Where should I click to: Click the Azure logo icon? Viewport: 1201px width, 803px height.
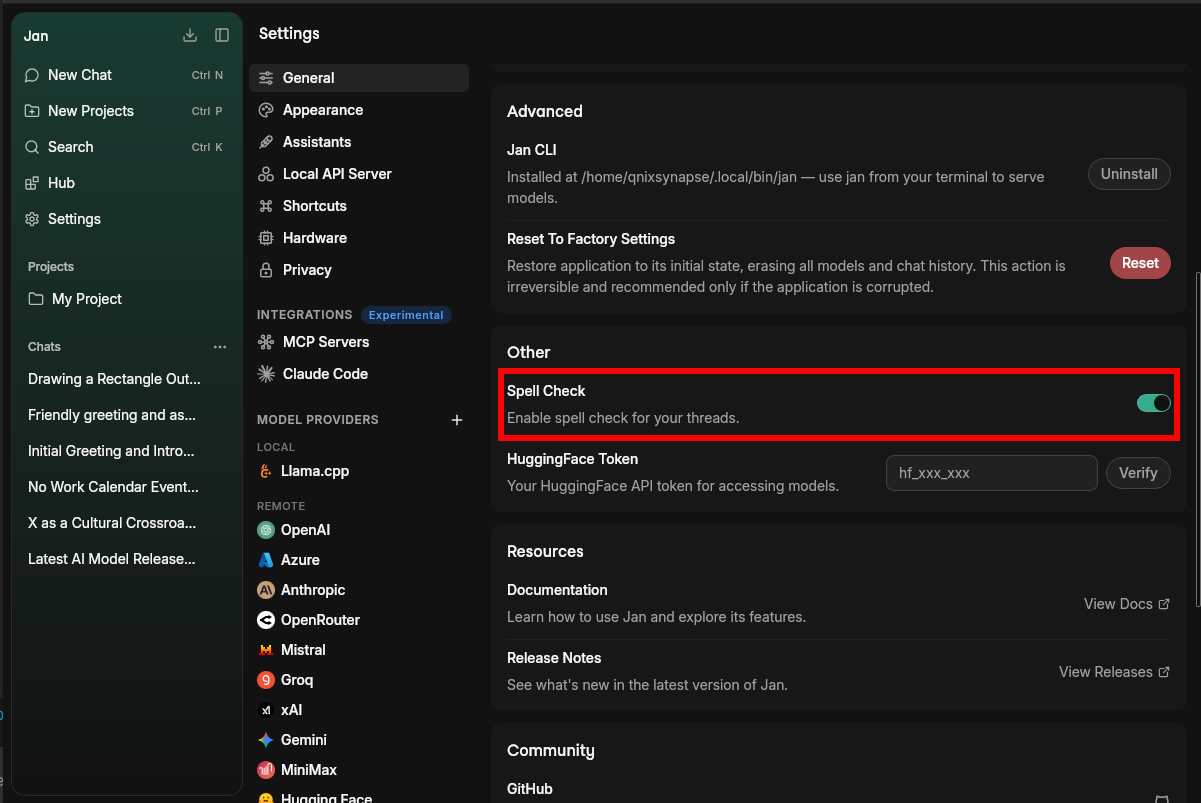[x=266, y=560]
